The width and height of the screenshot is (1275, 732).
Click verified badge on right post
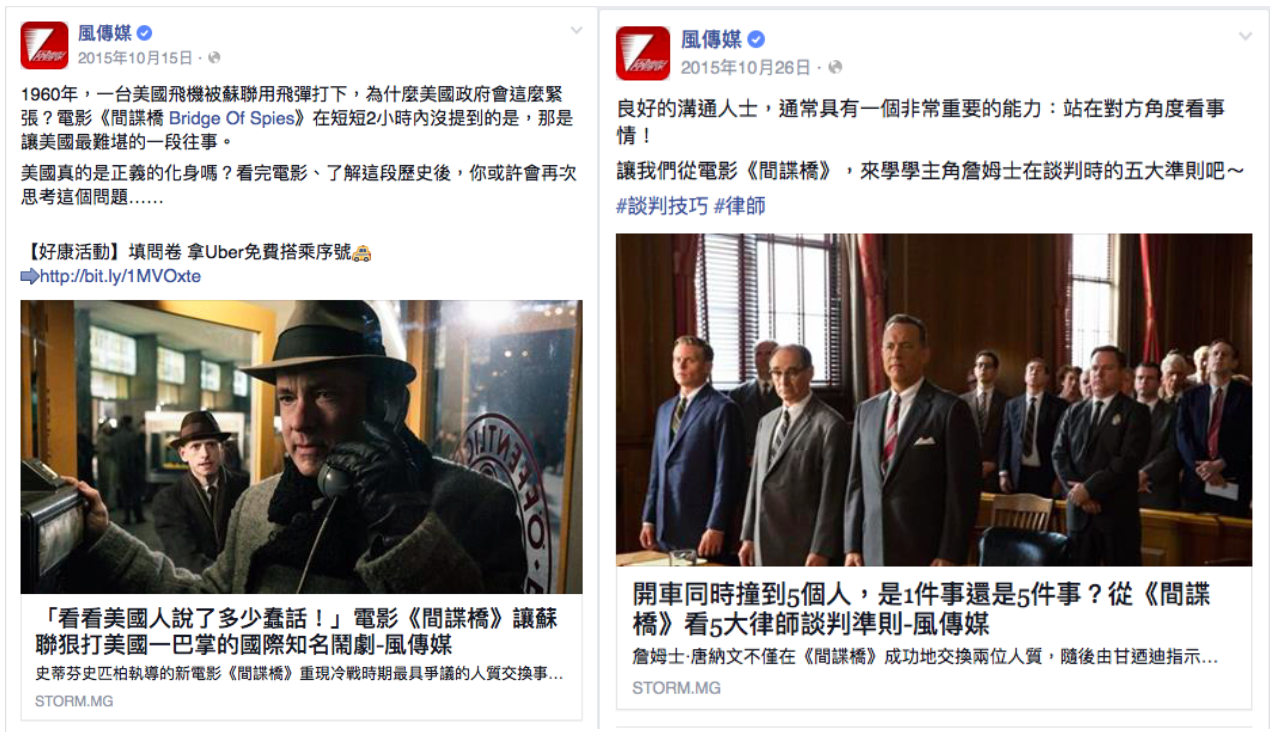[x=757, y=39]
